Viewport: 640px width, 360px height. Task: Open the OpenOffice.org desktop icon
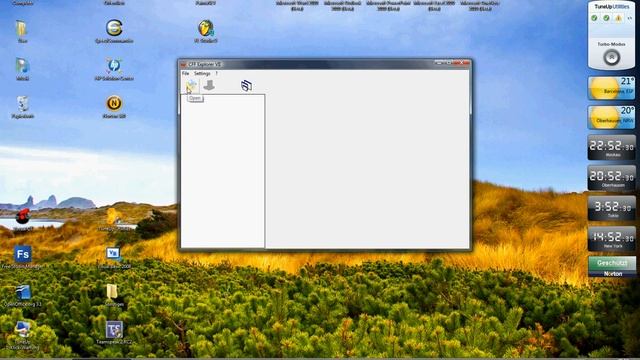pos(23,292)
